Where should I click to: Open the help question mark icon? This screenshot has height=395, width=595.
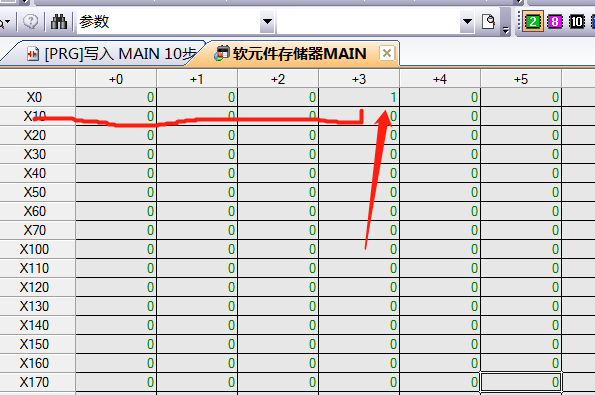(30, 21)
